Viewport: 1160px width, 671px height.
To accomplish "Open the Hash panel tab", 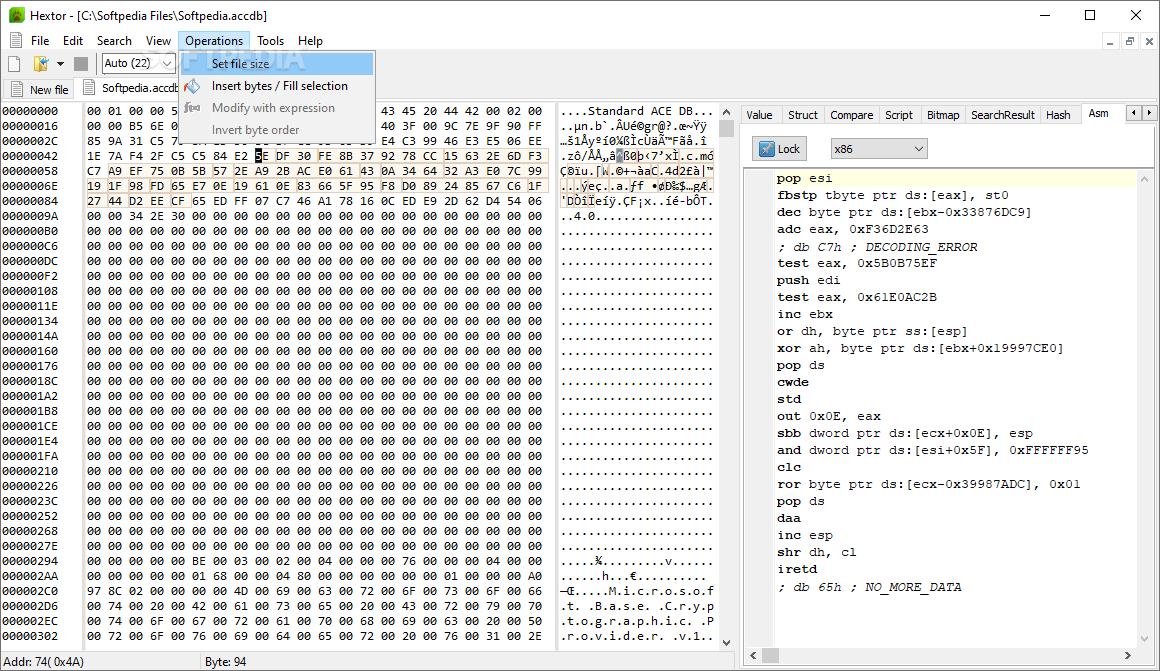I will pyautogui.click(x=1058, y=115).
